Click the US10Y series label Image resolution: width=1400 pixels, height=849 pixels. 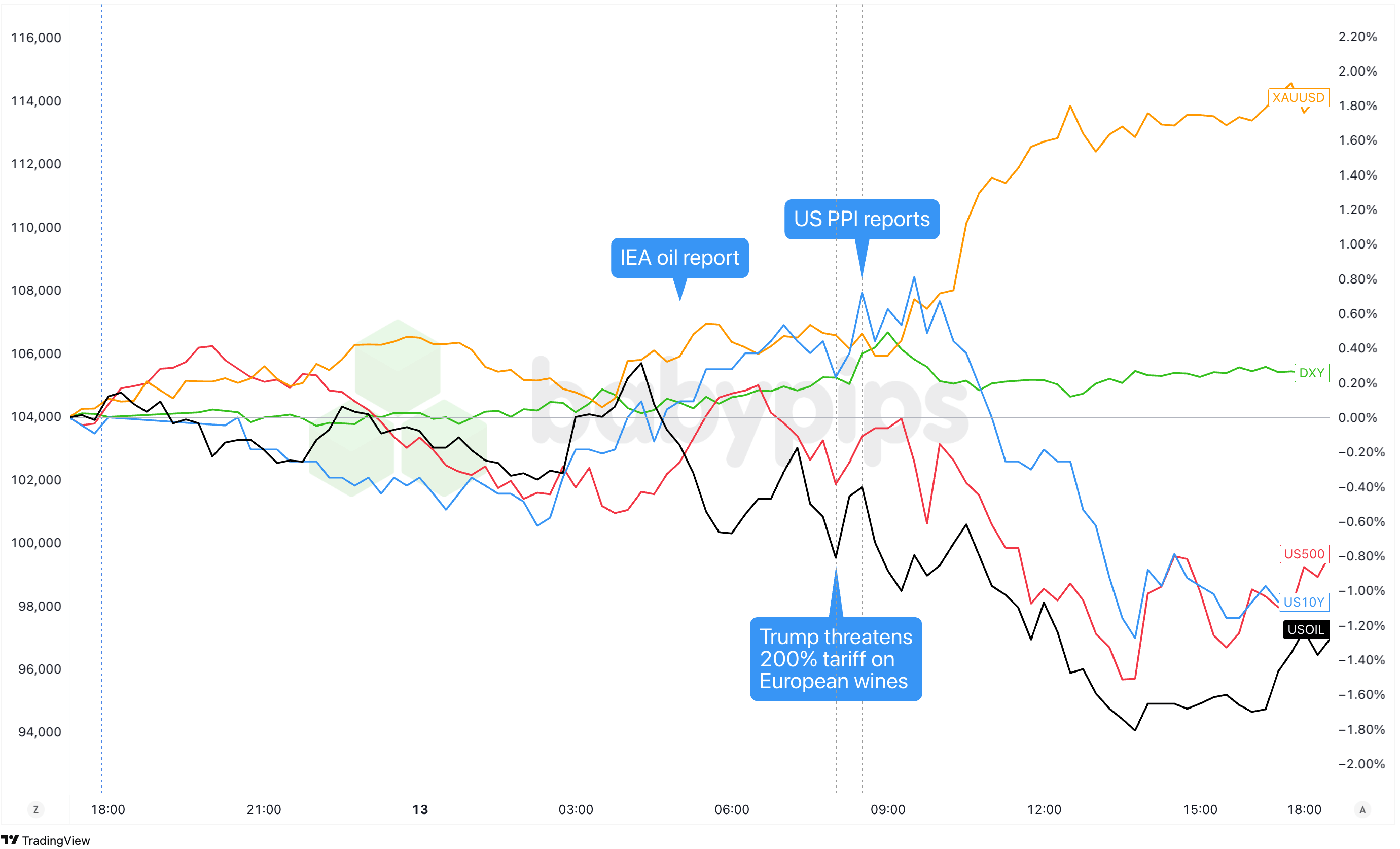click(1304, 603)
